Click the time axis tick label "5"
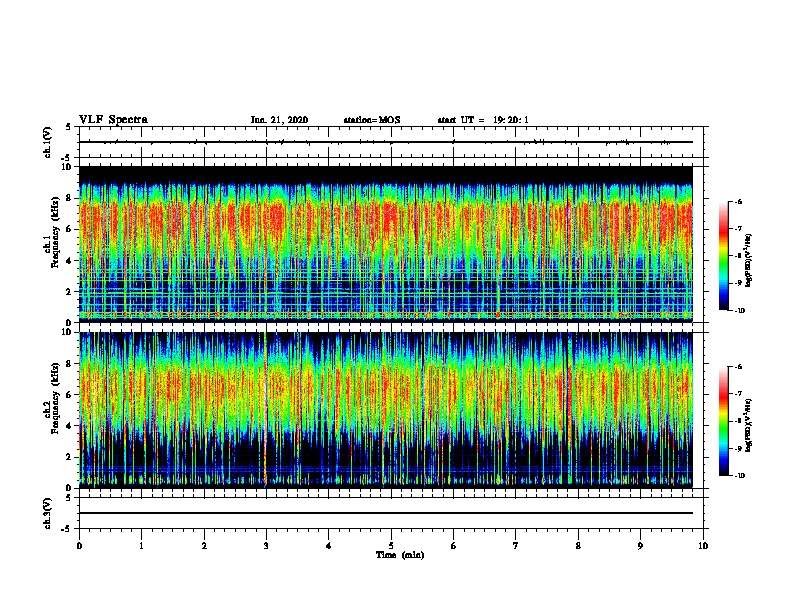 pos(391,546)
